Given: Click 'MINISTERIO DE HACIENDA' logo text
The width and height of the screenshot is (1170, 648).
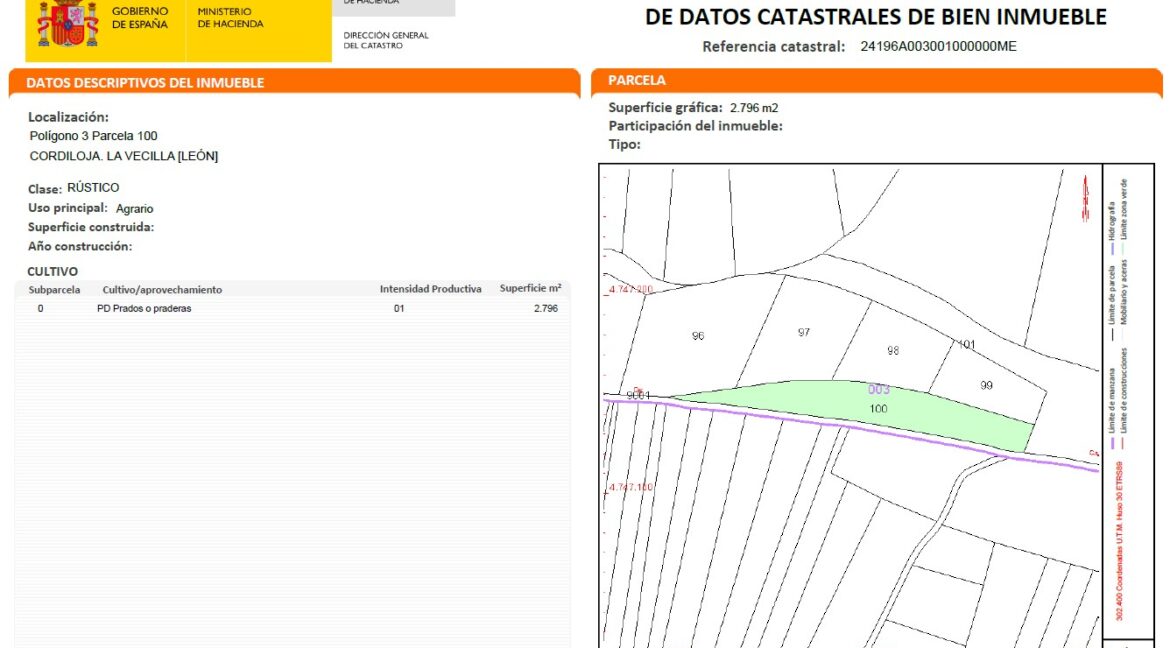Looking at the screenshot, I should [231, 18].
